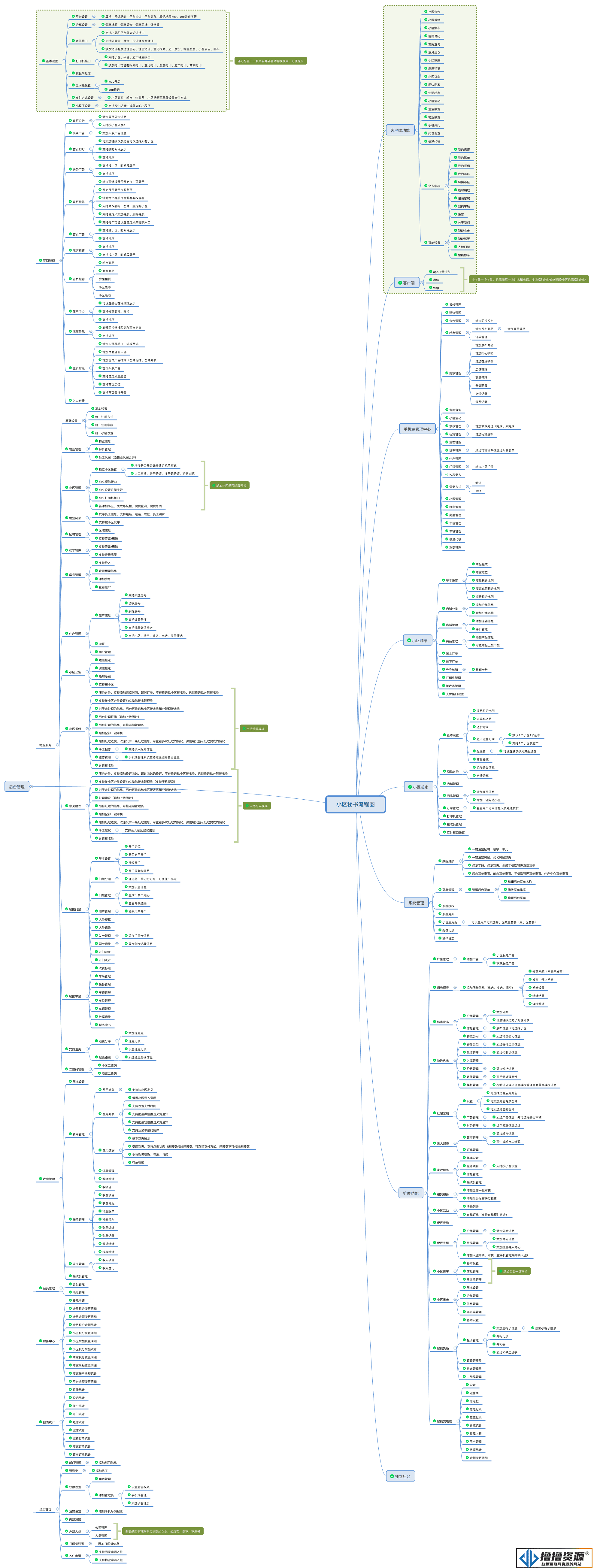Screen dimensions: 594x1568
Task: Select the 支持首页定位 subtopic
Action: 110,384
